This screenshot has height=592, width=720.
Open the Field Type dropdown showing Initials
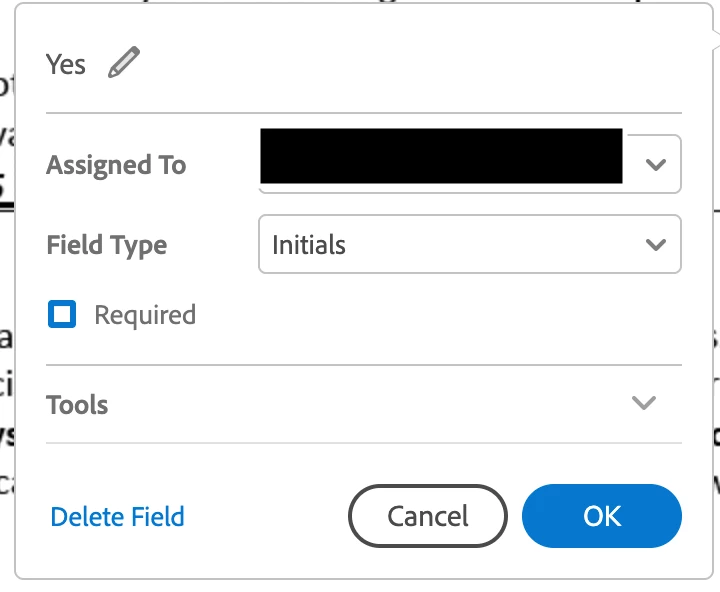[469, 244]
